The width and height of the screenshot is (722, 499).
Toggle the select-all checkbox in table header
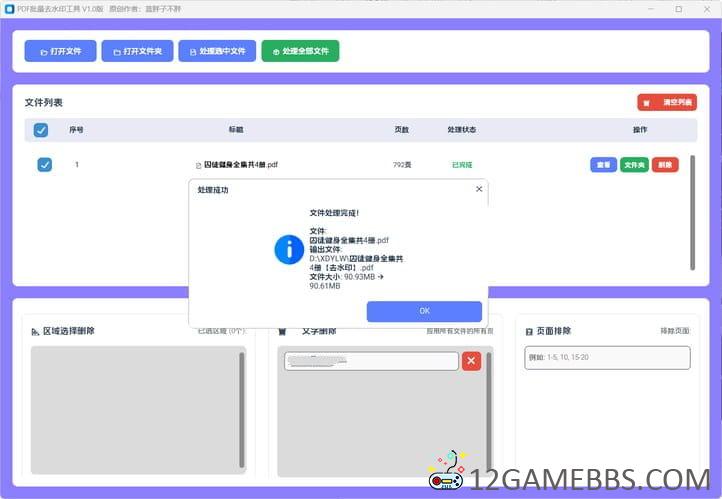41,130
